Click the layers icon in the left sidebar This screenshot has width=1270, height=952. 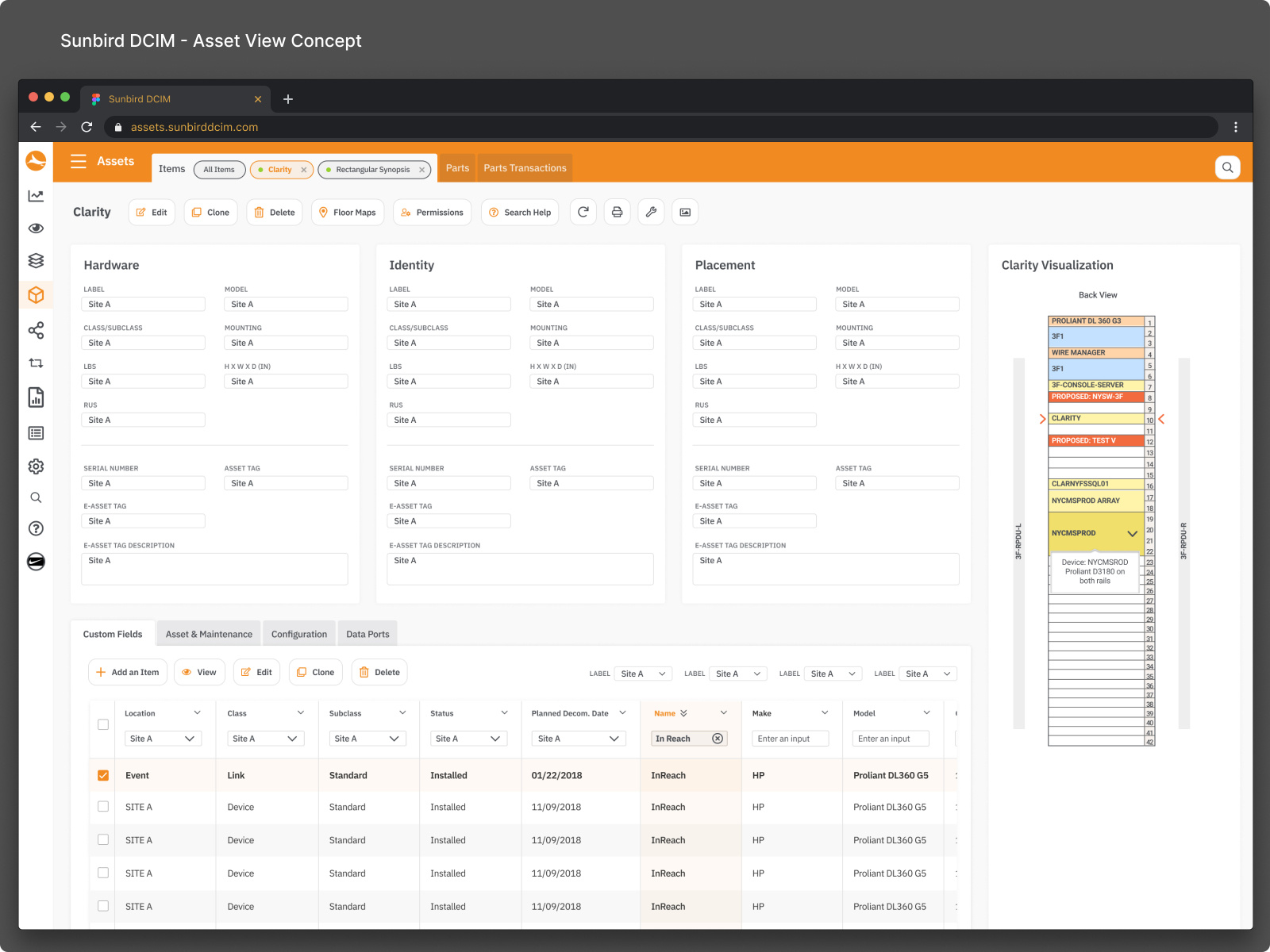[36, 260]
